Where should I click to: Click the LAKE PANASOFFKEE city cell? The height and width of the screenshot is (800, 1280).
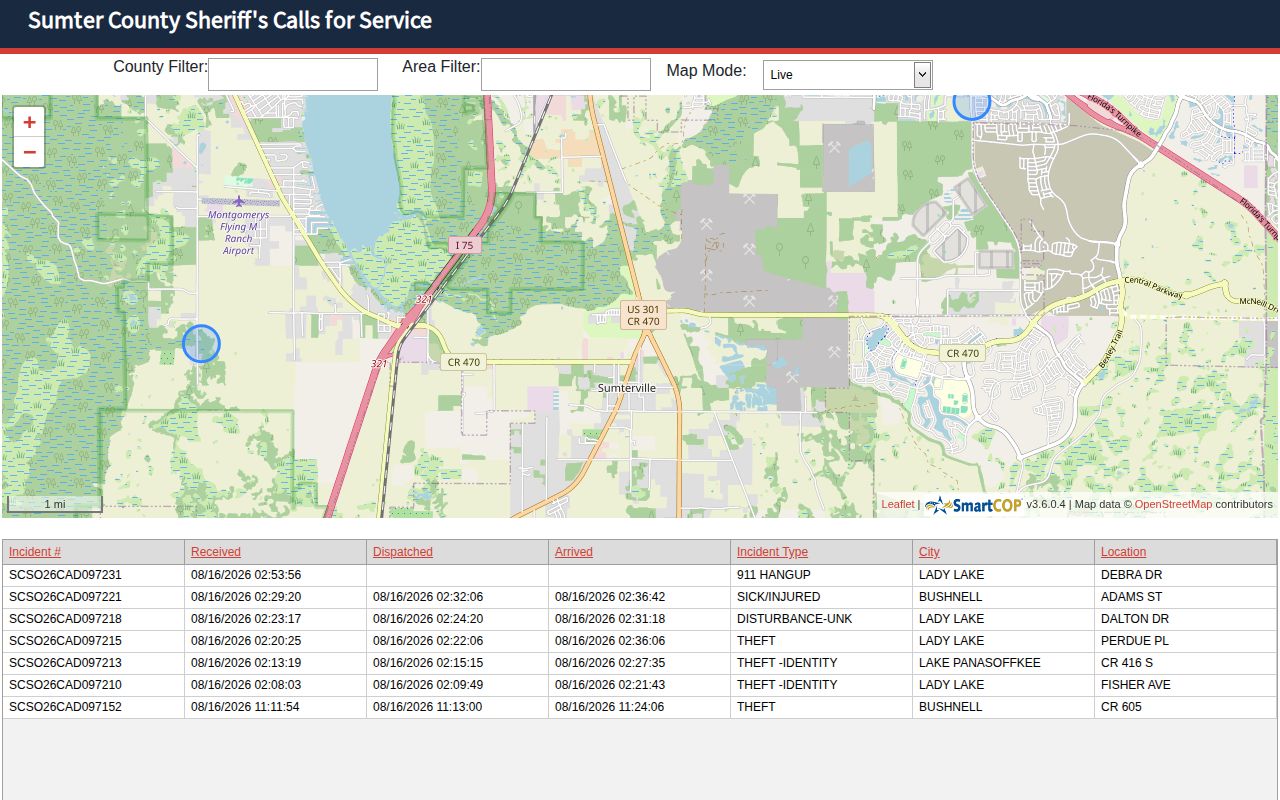(1003, 663)
